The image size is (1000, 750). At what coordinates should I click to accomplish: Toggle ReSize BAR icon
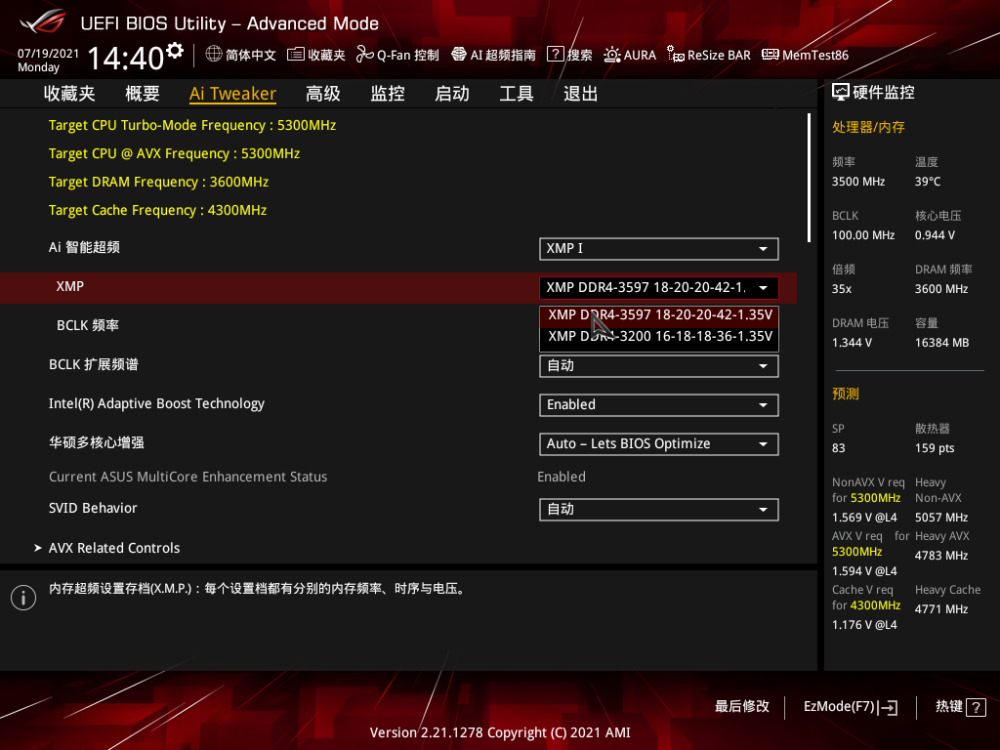click(x=675, y=55)
